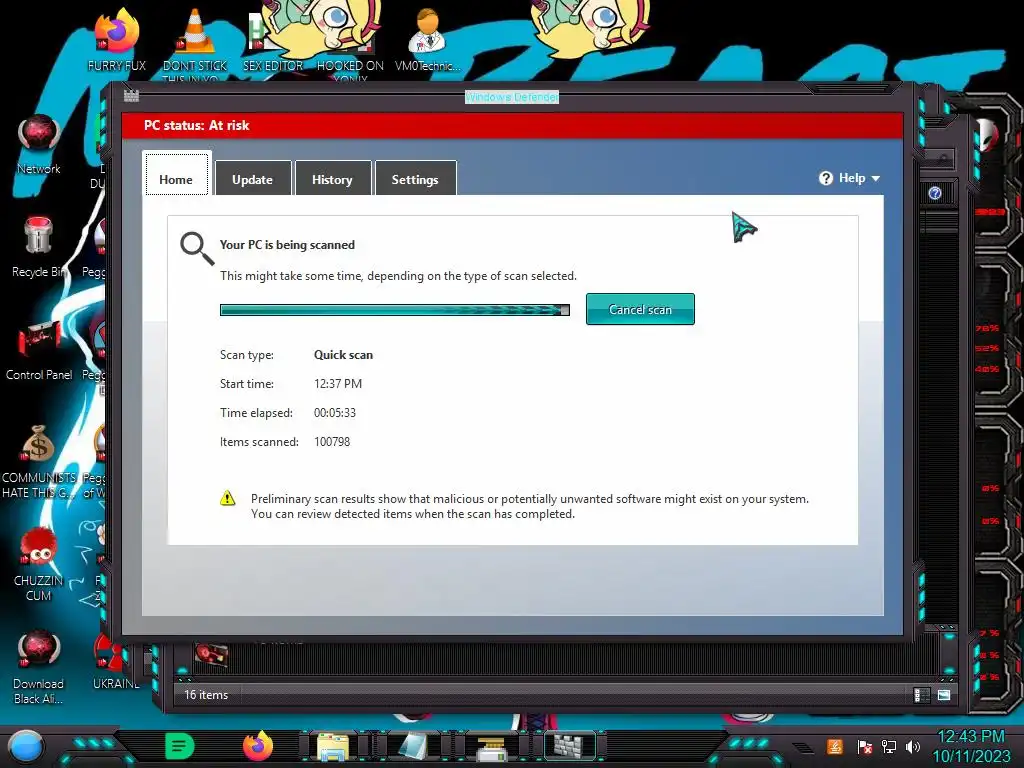Select the Firefox desktop shortcut

coord(117,39)
